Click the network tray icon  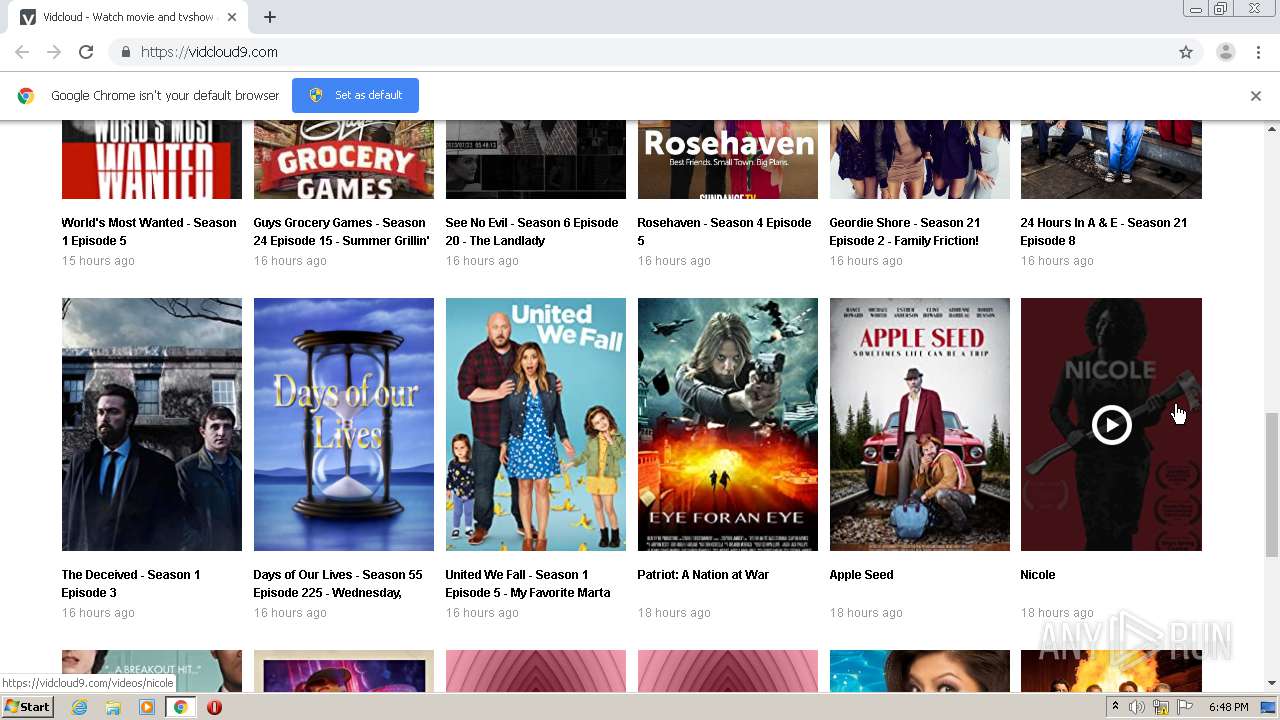pyautogui.click(x=1161, y=707)
